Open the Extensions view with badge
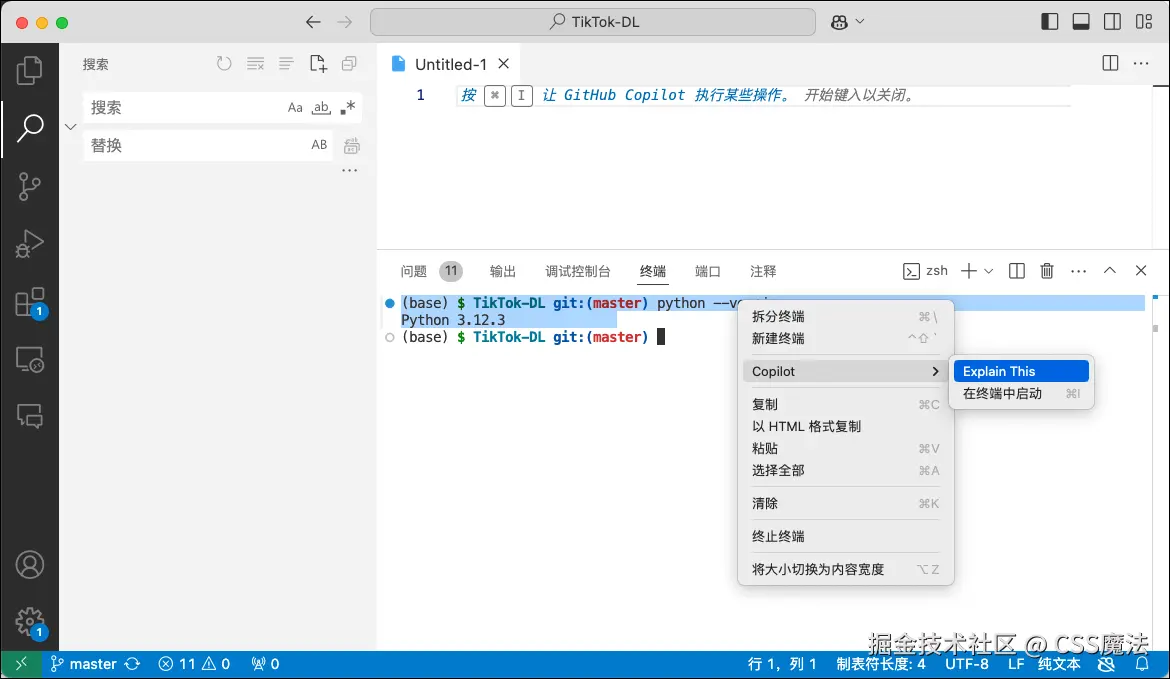The width and height of the screenshot is (1170, 679). [x=30, y=303]
